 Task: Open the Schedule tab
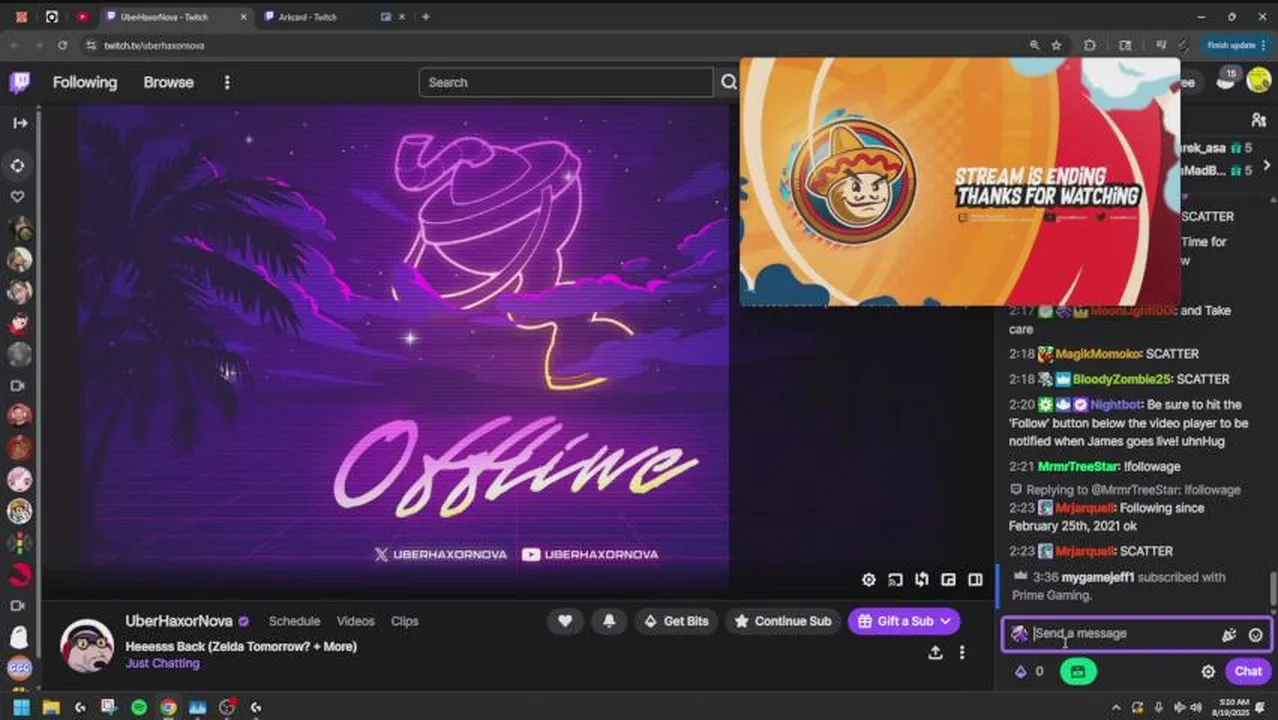point(294,621)
